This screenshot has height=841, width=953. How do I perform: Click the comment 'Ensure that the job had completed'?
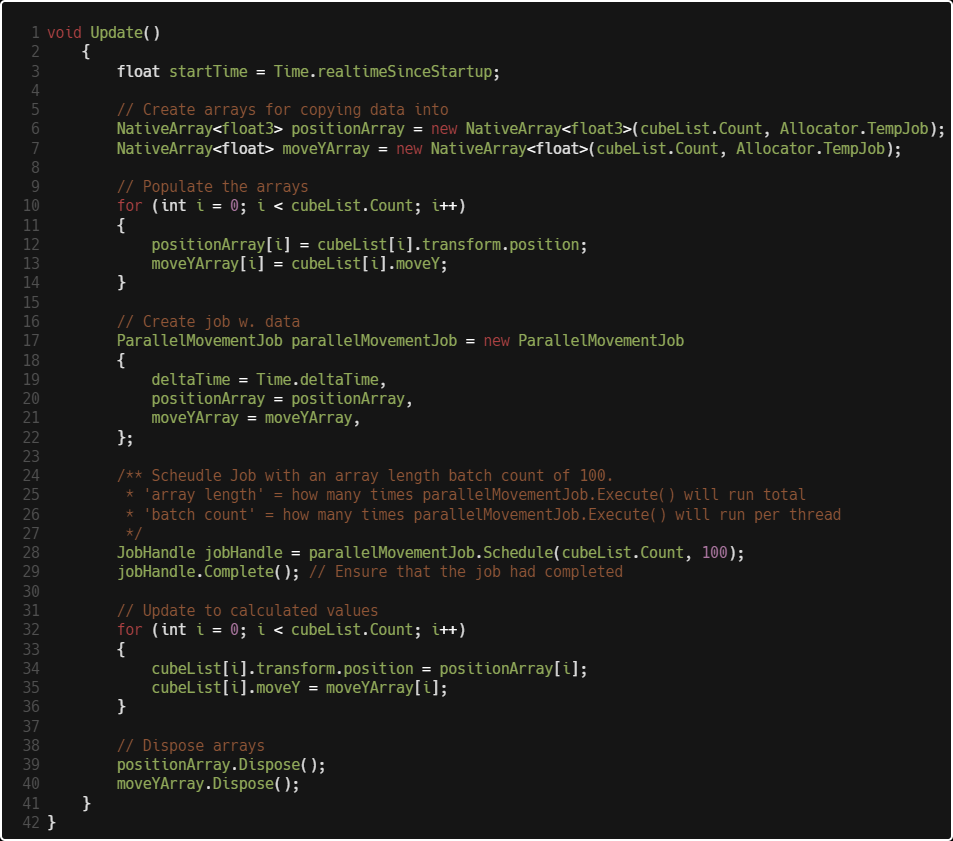click(466, 572)
